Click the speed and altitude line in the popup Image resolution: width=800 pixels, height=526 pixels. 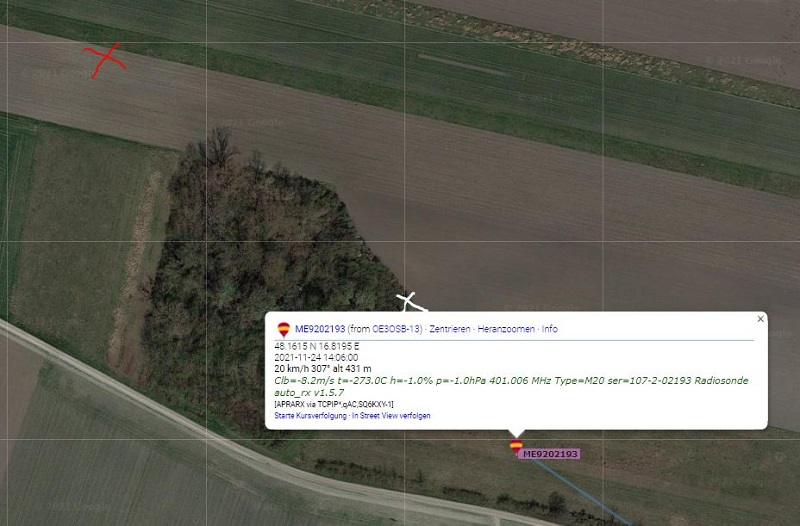[x=323, y=369]
